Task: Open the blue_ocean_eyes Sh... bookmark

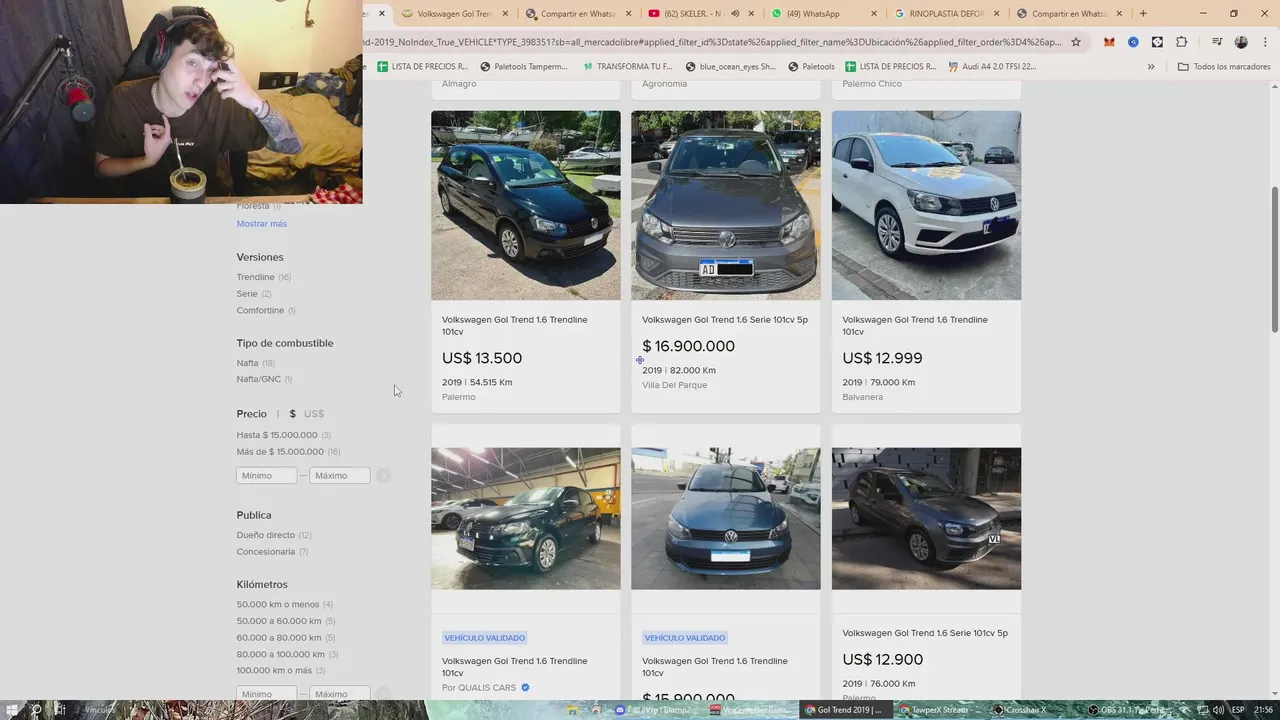Action: click(730, 67)
